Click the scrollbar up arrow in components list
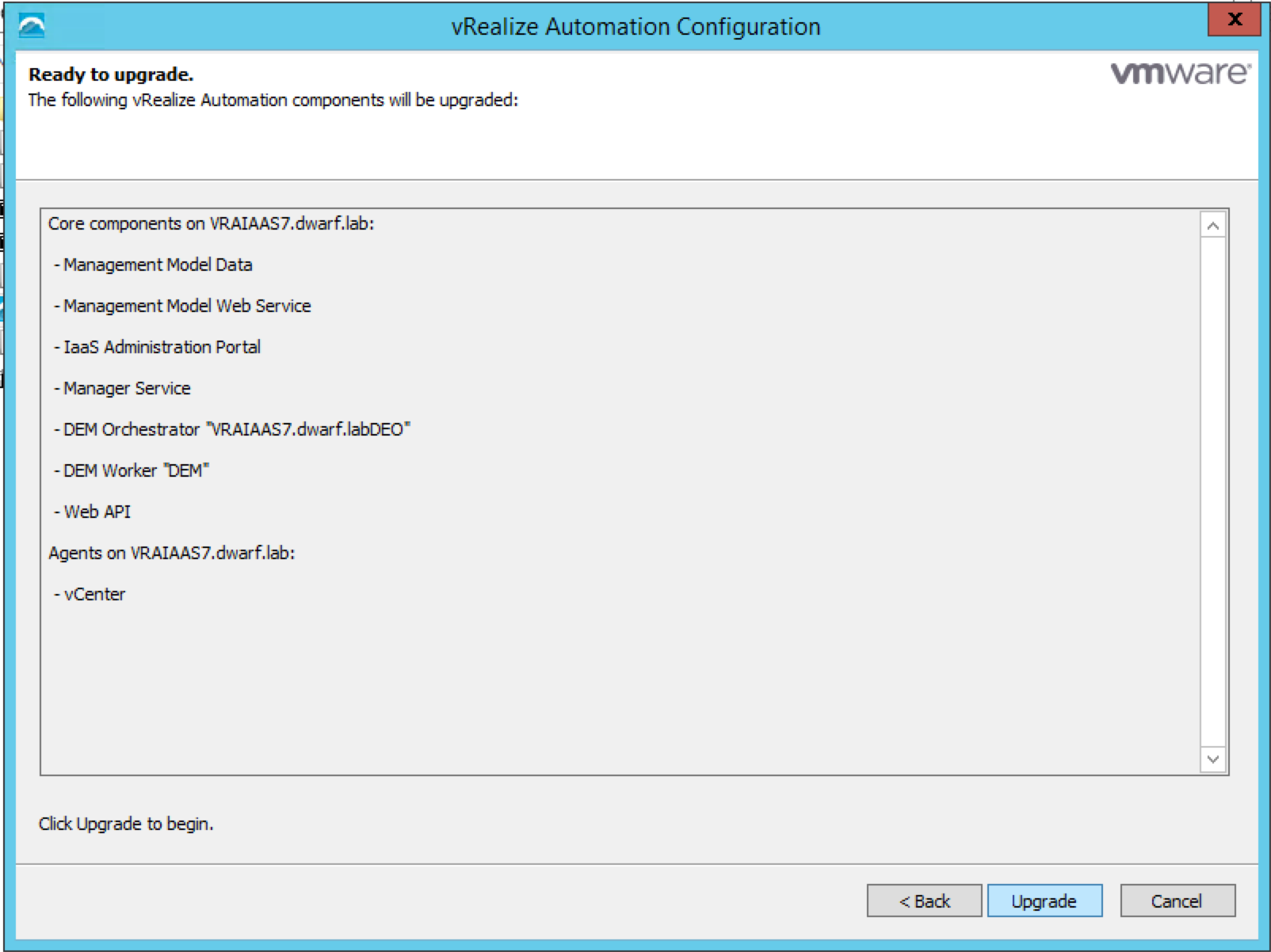 click(x=1213, y=226)
